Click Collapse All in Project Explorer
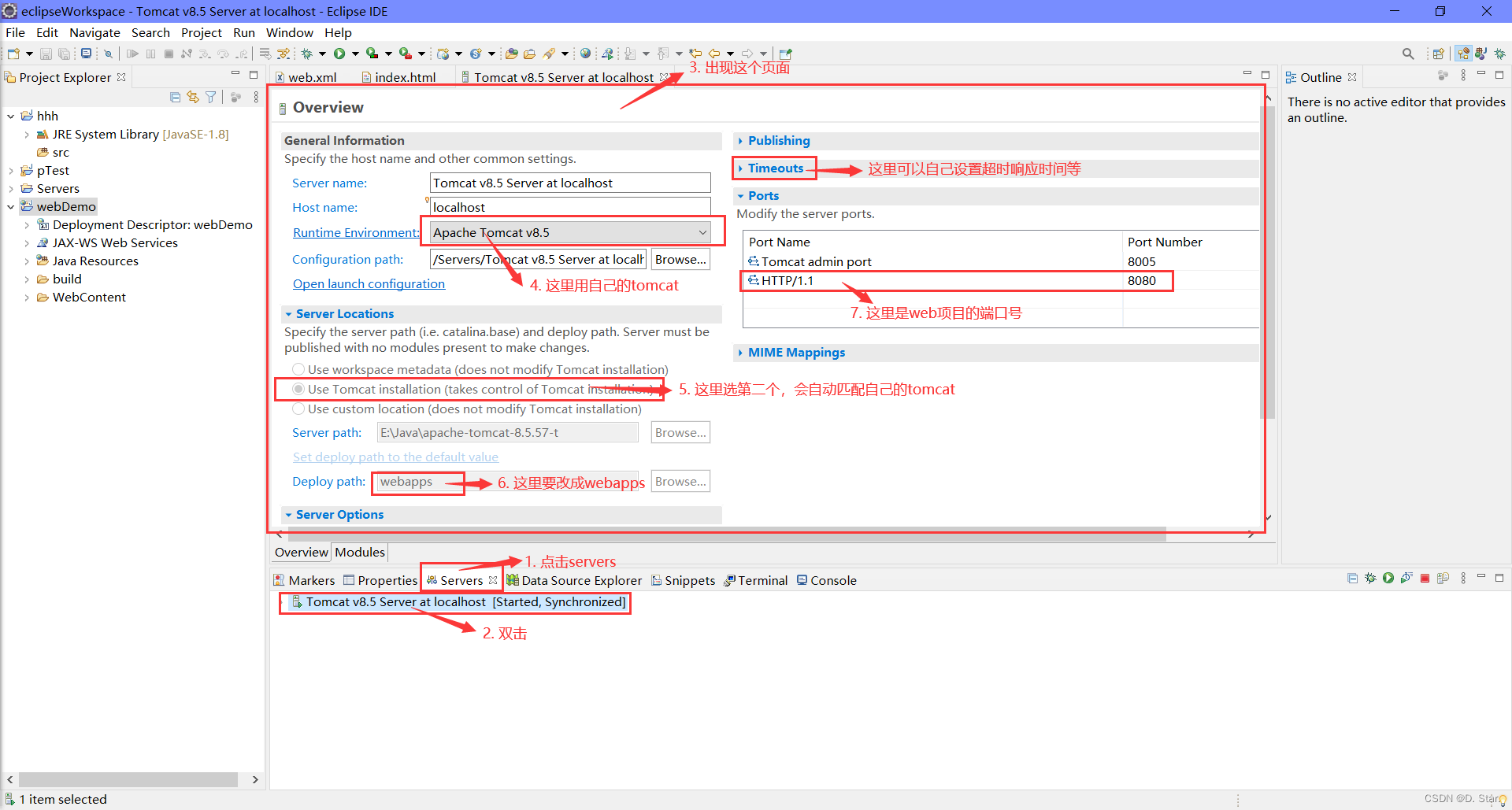 pos(175,97)
